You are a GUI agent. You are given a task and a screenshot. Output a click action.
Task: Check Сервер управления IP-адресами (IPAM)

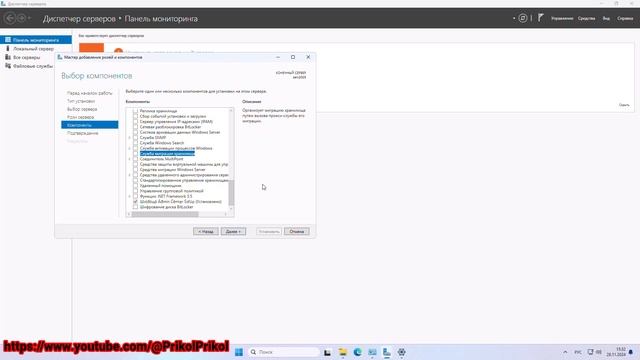tap(135, 122)
